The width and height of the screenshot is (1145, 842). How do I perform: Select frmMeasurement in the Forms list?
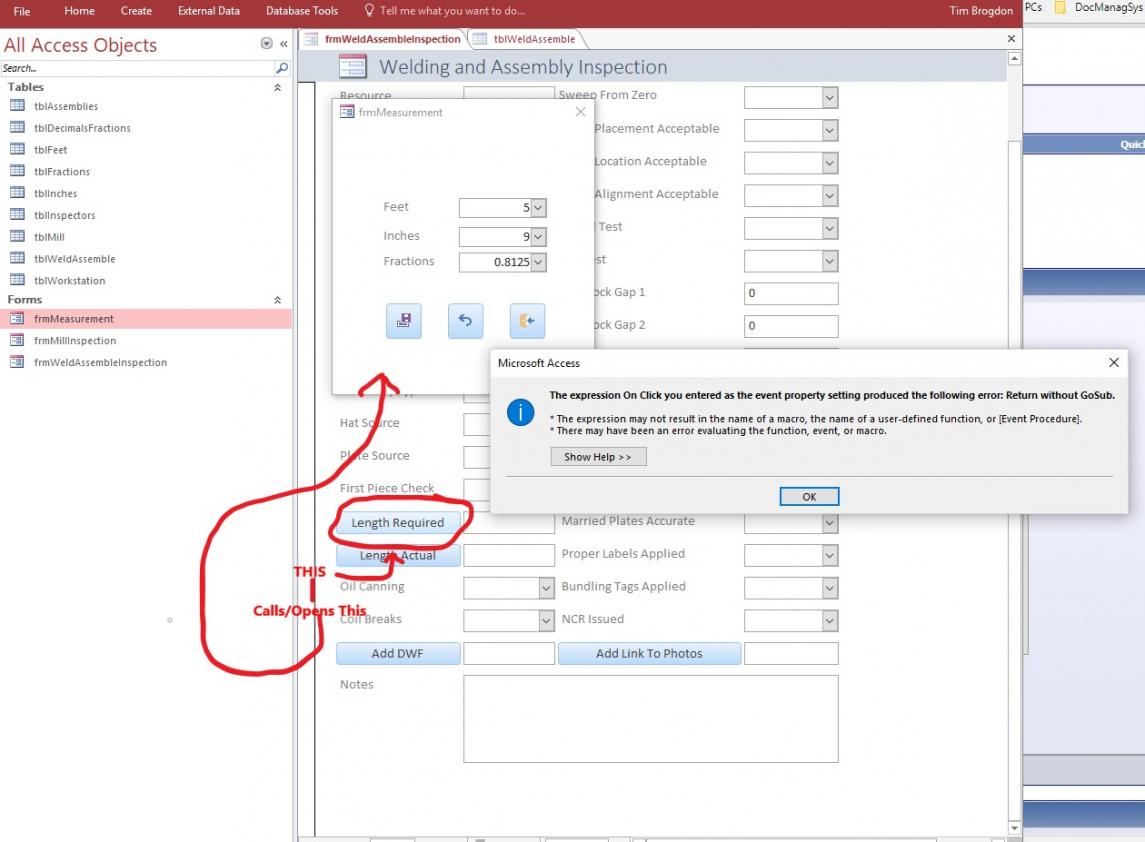146,319
